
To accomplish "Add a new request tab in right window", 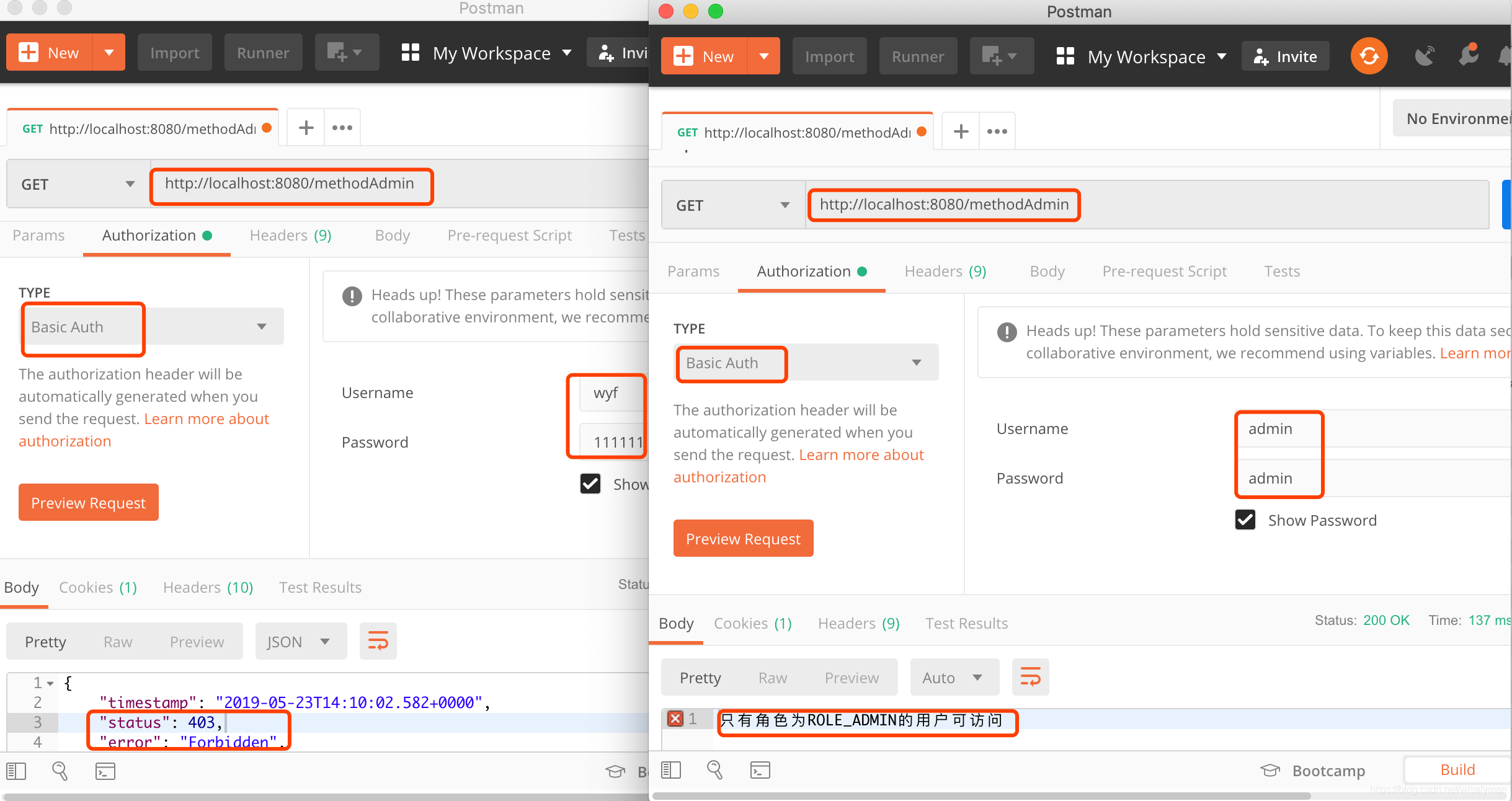I will point(961,131).
